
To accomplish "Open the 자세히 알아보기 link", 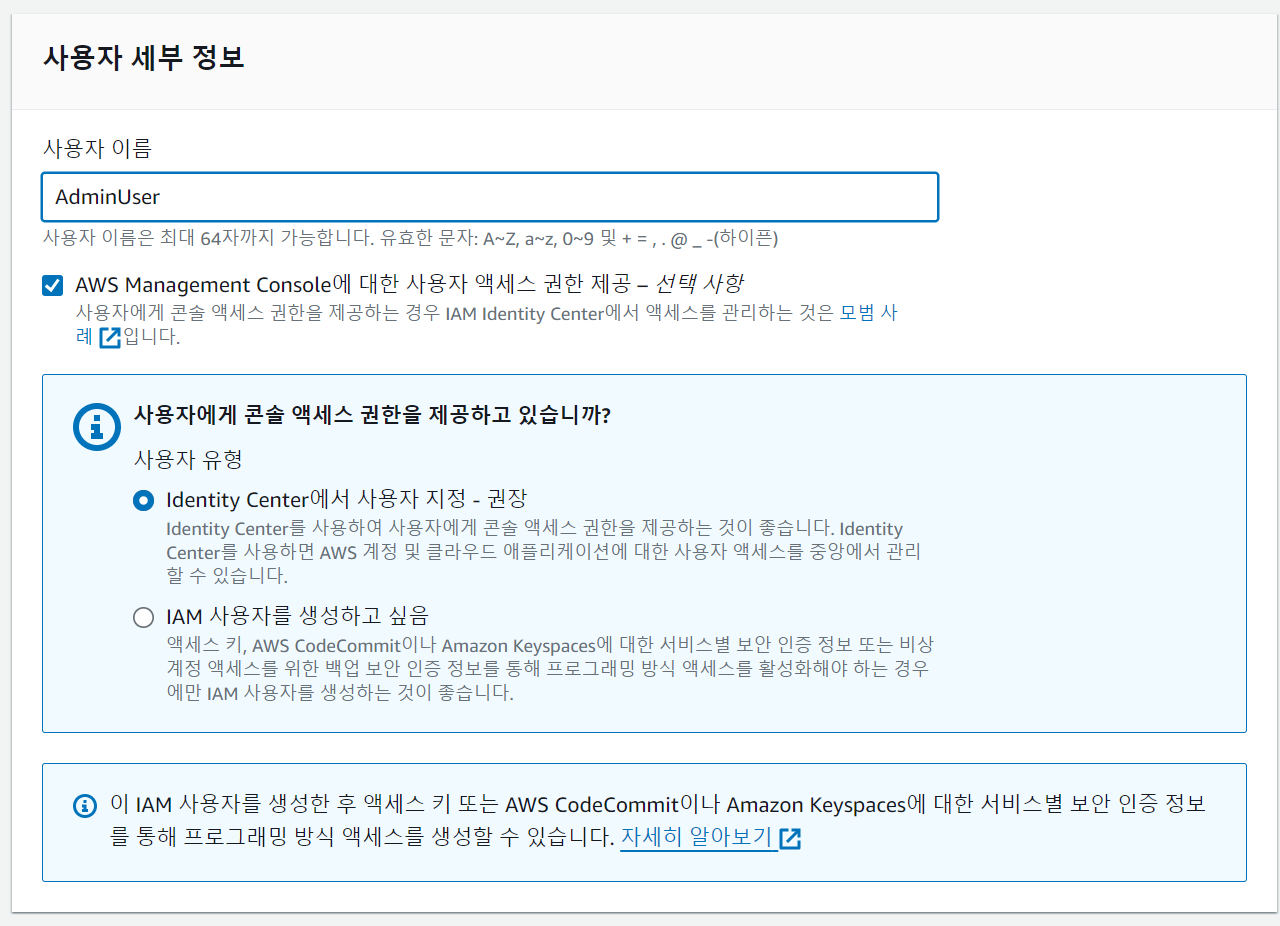I will [x=698, y=837].
